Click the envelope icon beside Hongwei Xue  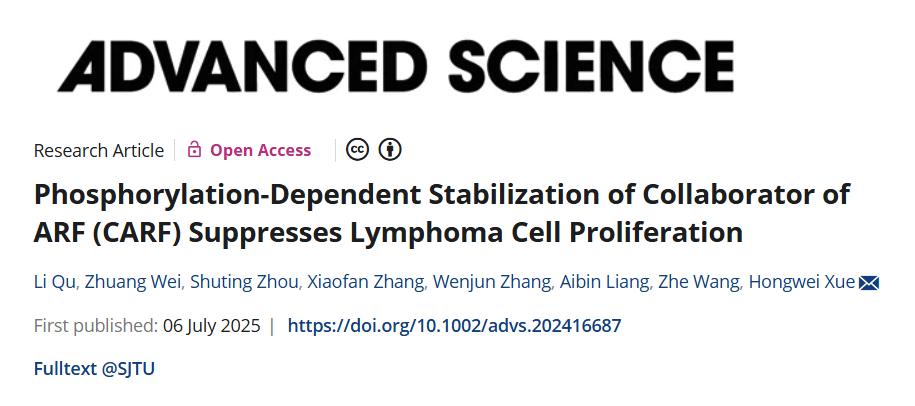869,283
